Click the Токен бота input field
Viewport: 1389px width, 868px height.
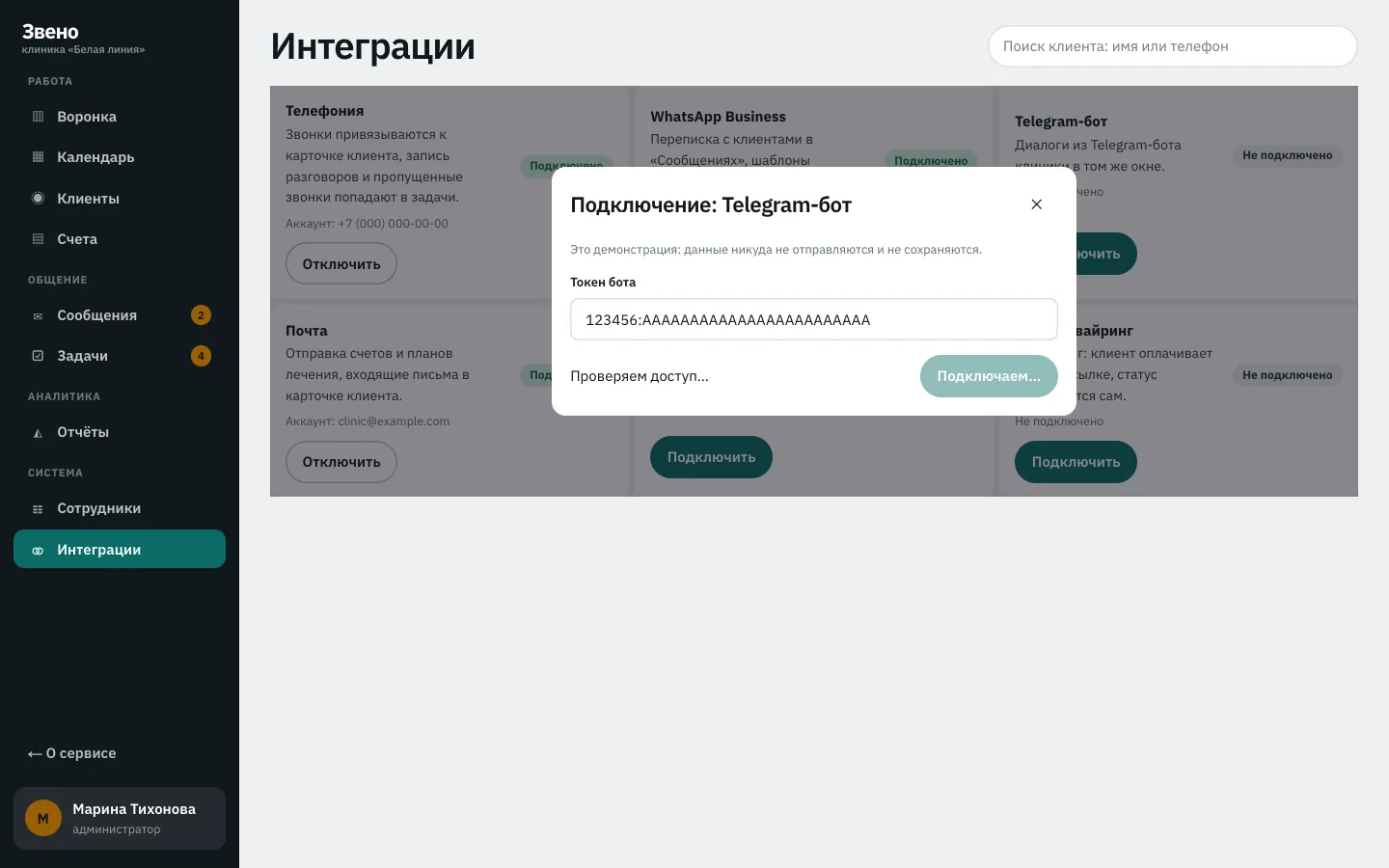click(814, 319)
